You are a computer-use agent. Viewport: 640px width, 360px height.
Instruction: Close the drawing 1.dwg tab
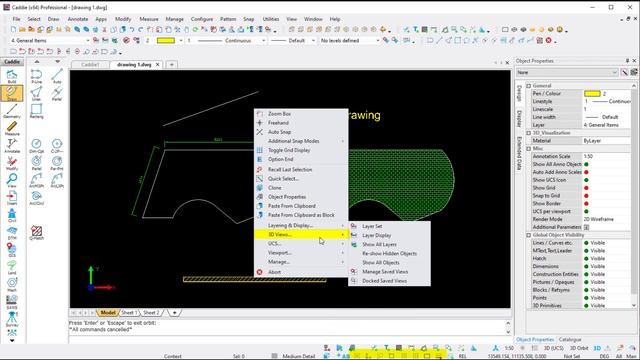[x=158, y=64]
